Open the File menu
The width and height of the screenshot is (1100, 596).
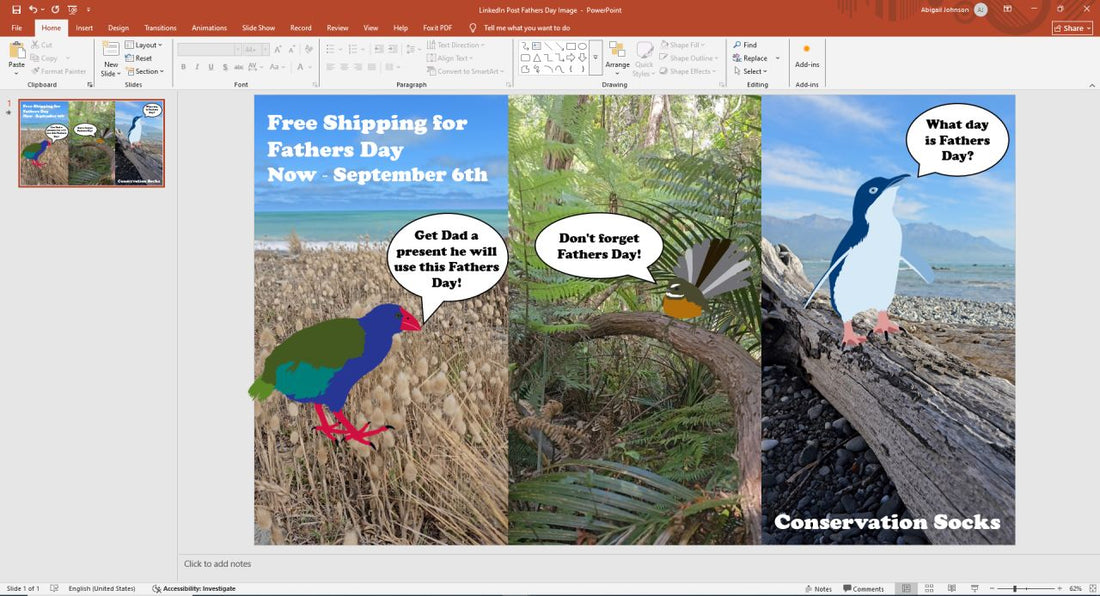pos(17,28)
